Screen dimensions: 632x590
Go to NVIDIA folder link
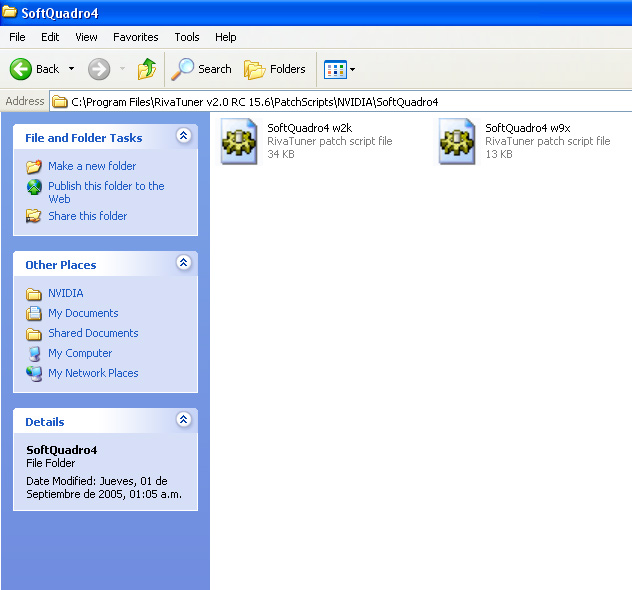(66, 293)
